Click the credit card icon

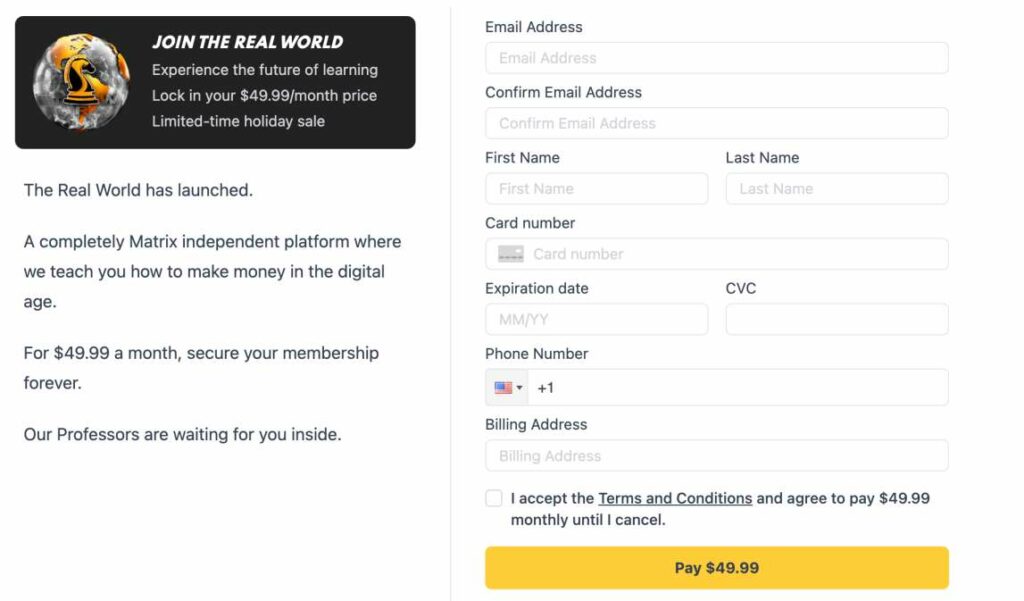click(511, 254)
